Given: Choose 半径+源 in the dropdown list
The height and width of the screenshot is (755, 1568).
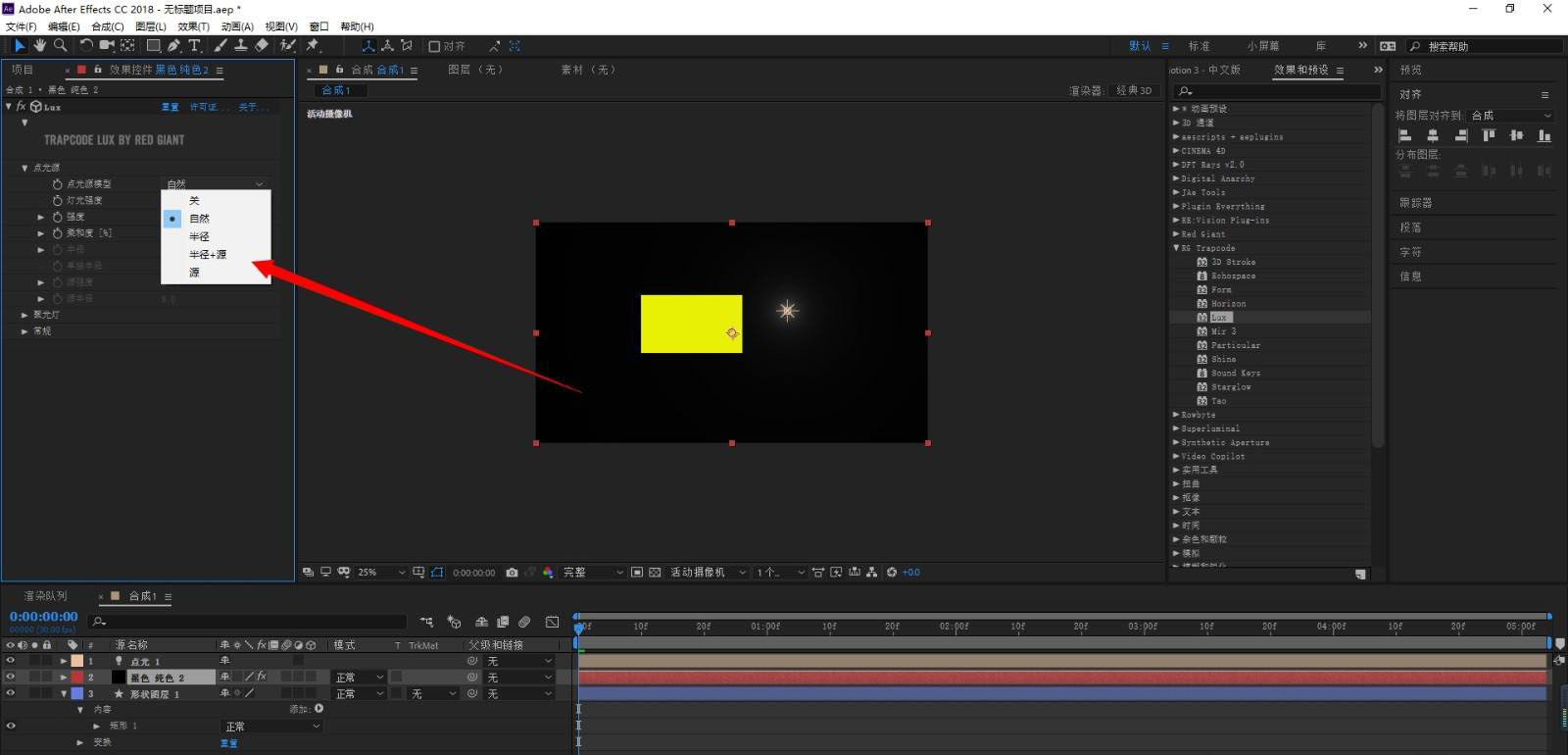Looking at the screenshot, I should pyautogui.click(x=208, y=254).
